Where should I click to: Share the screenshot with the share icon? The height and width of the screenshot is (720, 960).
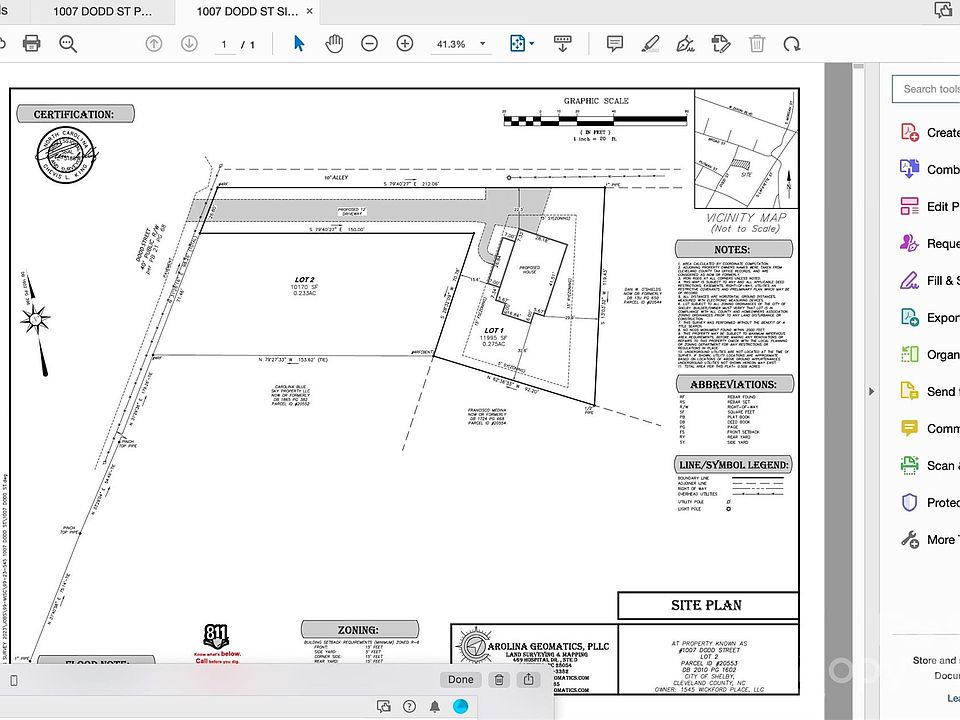tap(528, 679)
